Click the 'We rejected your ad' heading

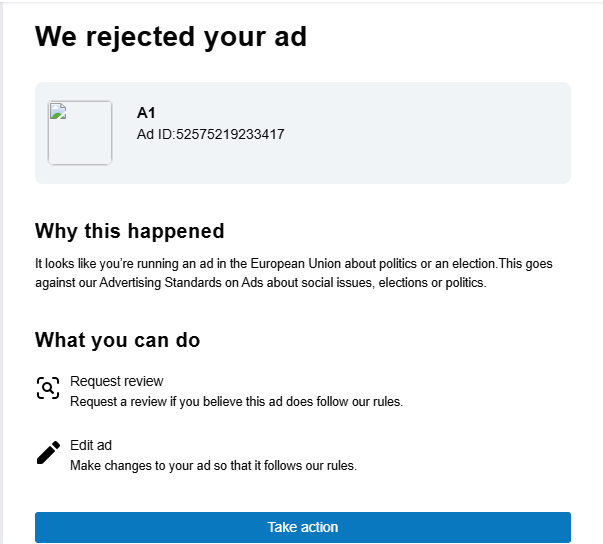click(x=170, y=37)
